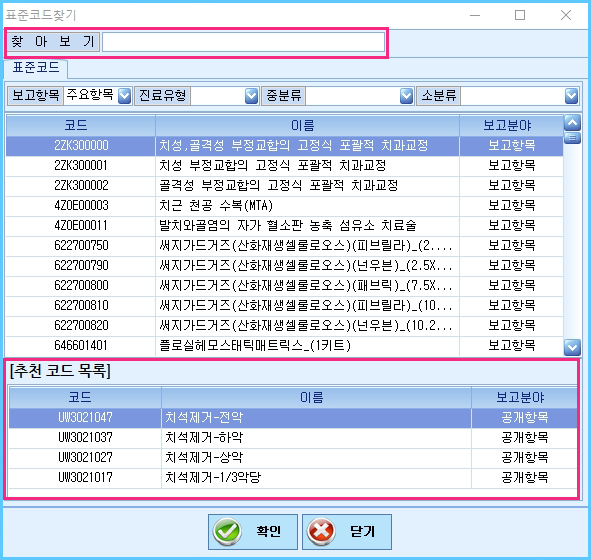Select row 플로실헤모스태틱매트릭스_(1키트)

pyautogui.click(x=285, y=345)
